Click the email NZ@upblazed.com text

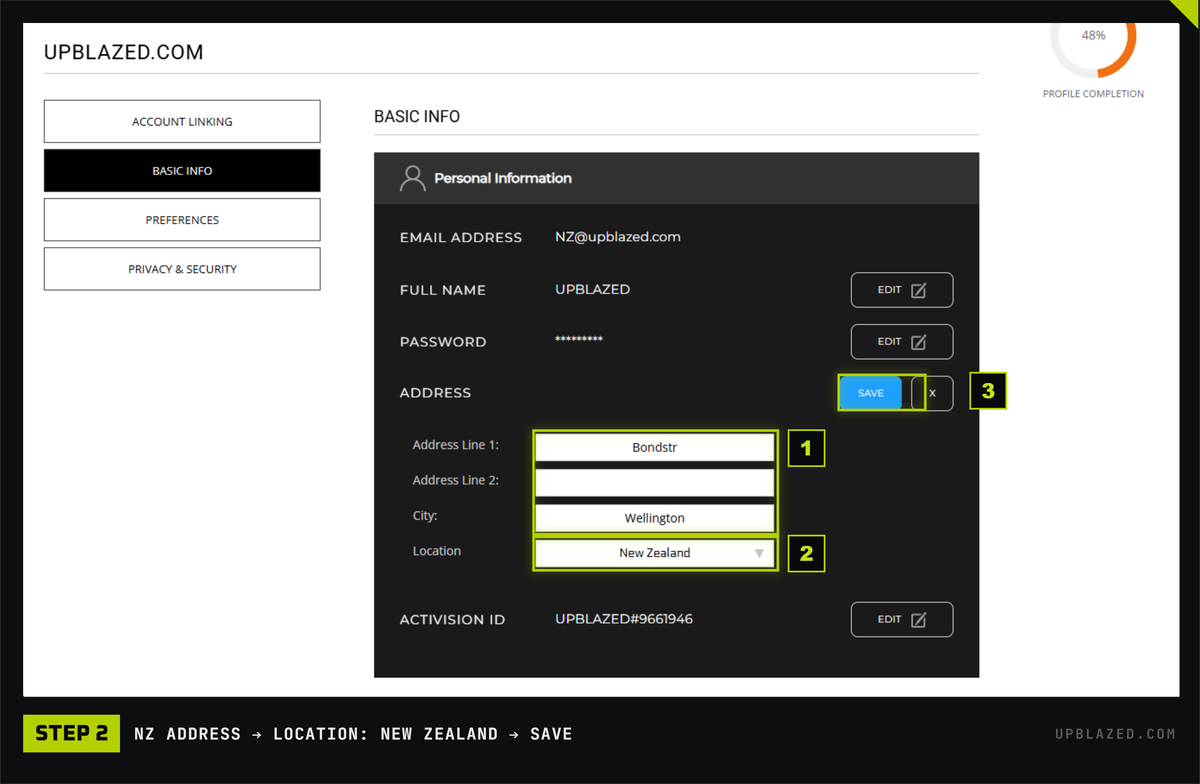coord(618,237)
